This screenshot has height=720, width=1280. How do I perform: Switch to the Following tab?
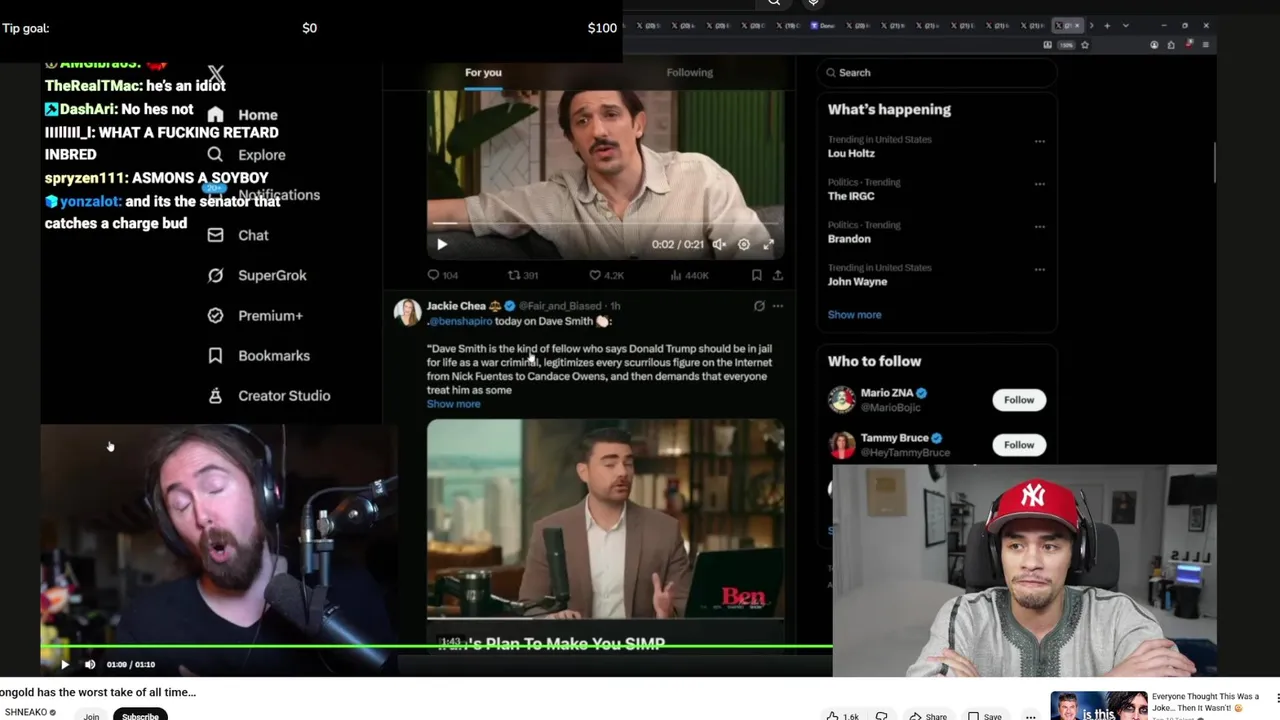[690, 72]
